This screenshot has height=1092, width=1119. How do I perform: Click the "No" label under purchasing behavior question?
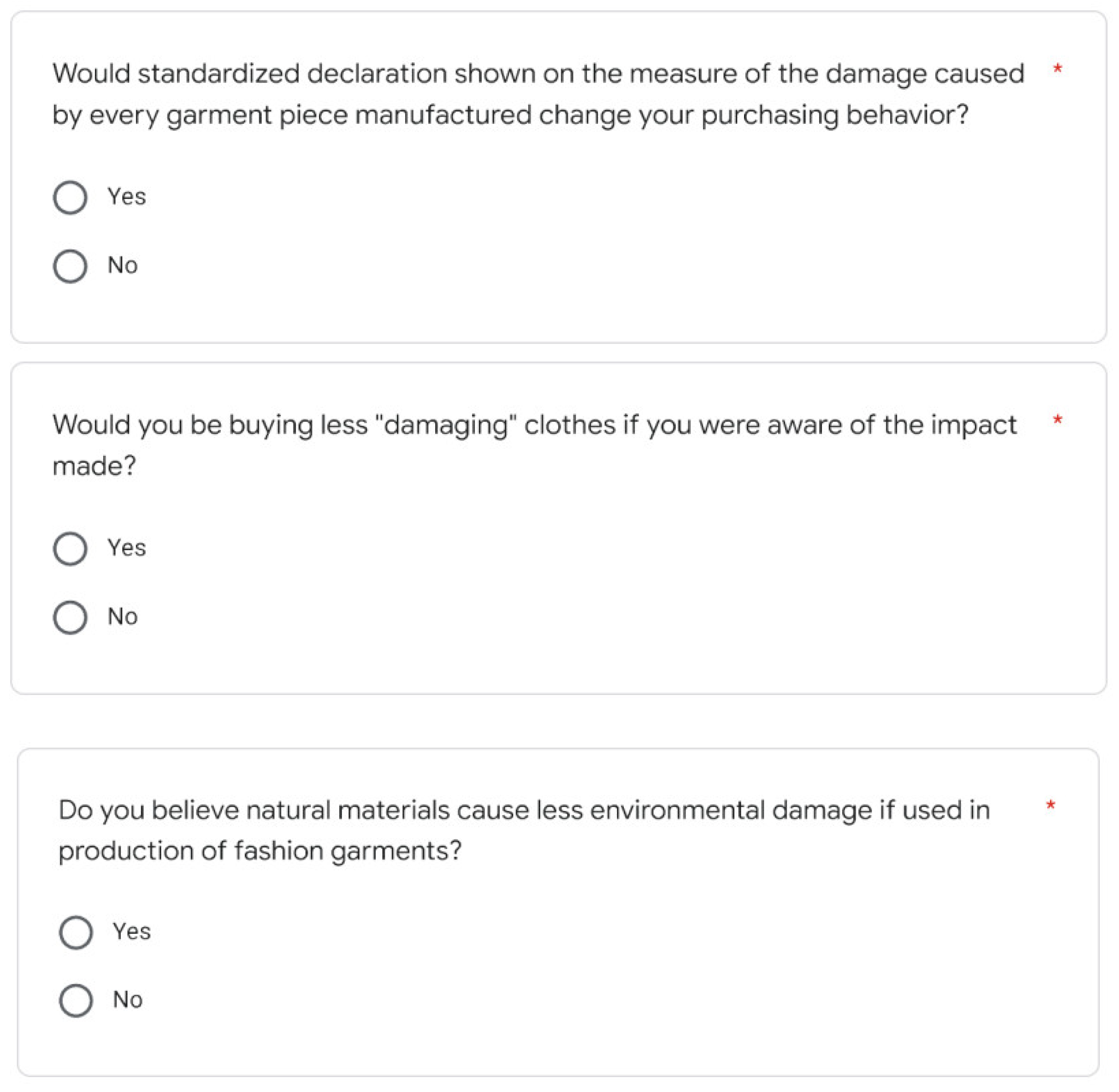(123, 266)
